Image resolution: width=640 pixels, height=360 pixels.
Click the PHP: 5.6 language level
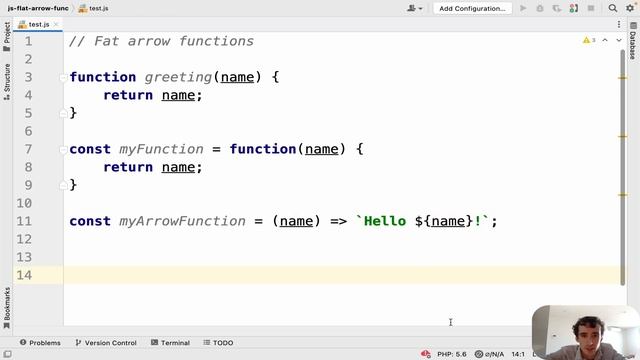point(451,354)
